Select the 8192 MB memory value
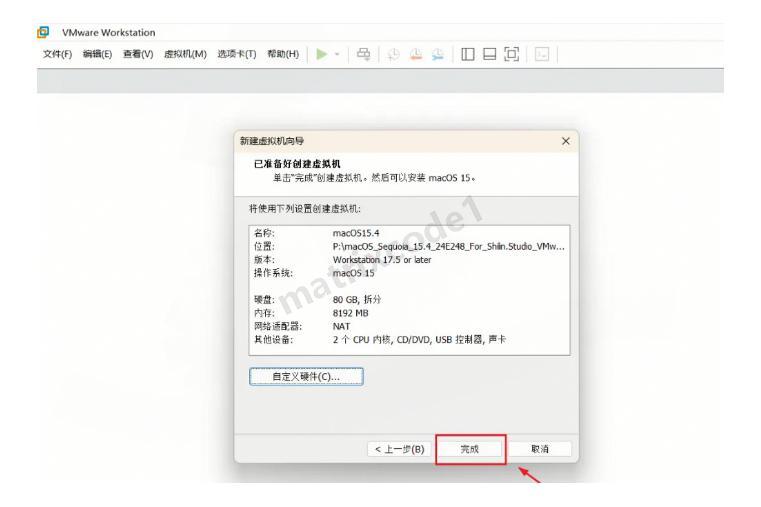Screen dimensions: 761x507 point(350,313)
